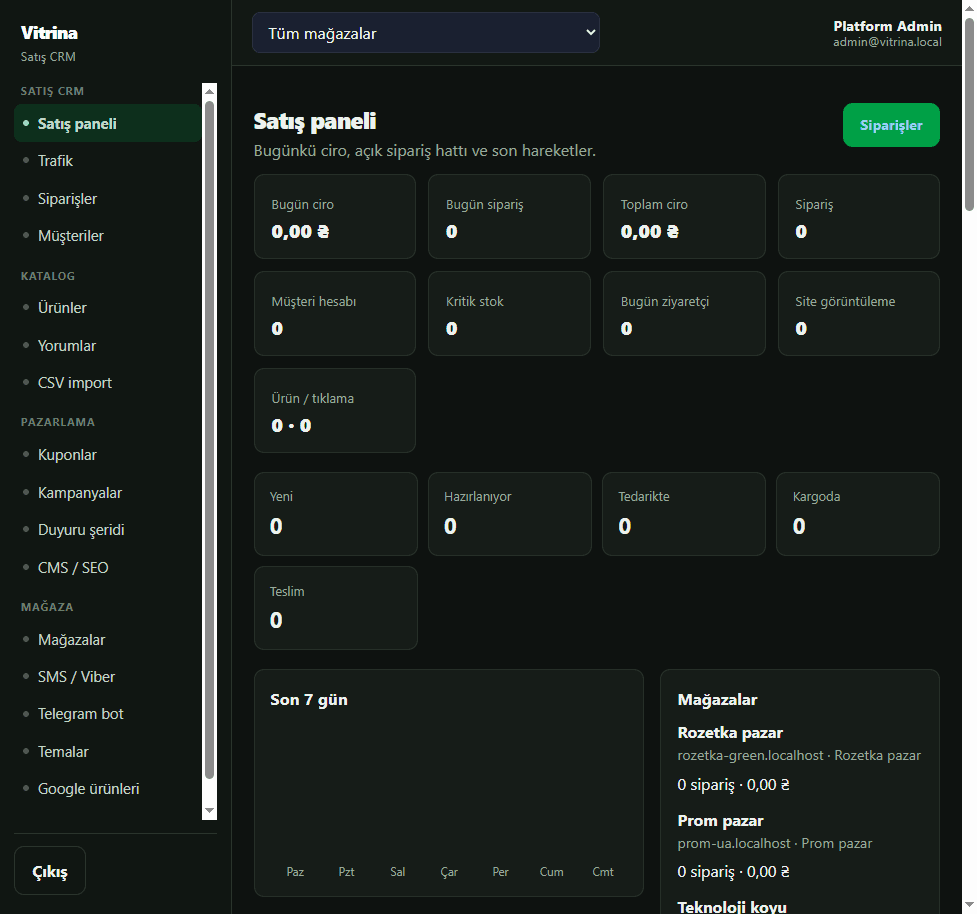Click the Hazırlanıyor status card
Viewport: 977px width, 914px height.
510,514
